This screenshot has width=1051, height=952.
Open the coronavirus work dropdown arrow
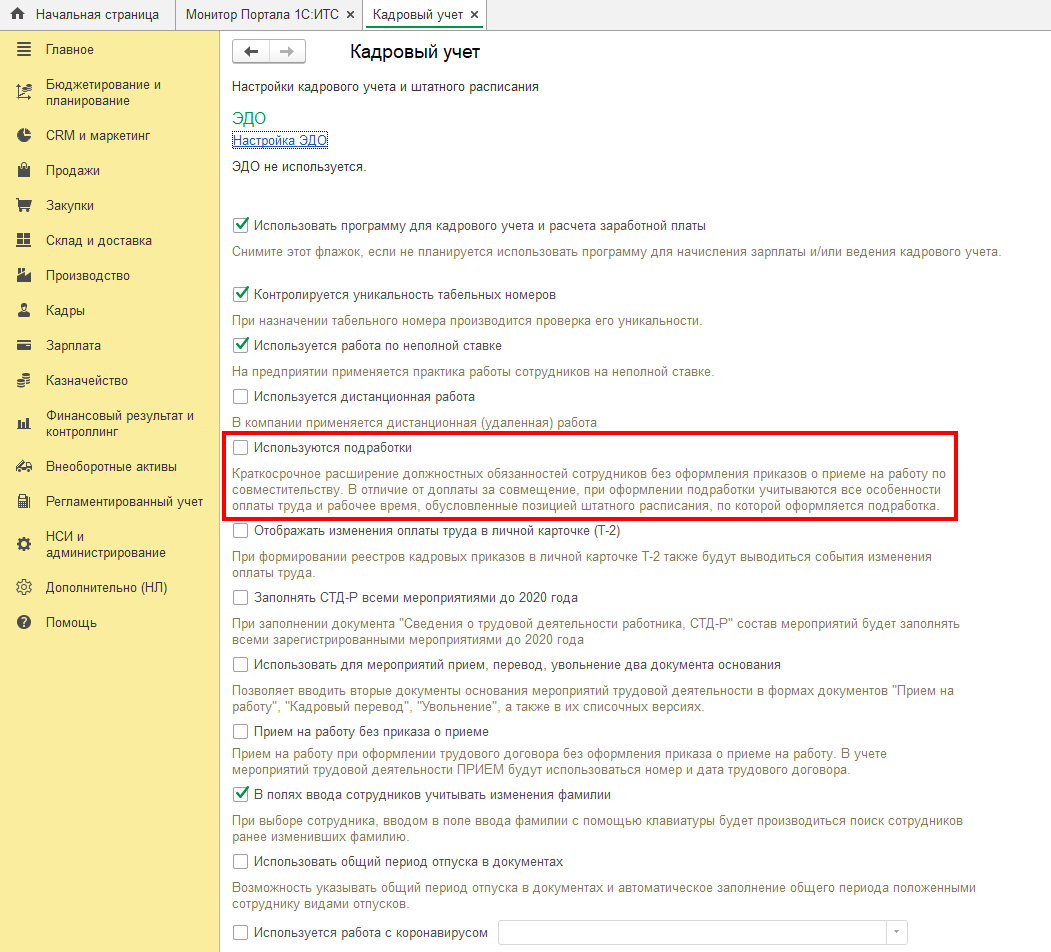pyautogui.click(x=897, y=933)
